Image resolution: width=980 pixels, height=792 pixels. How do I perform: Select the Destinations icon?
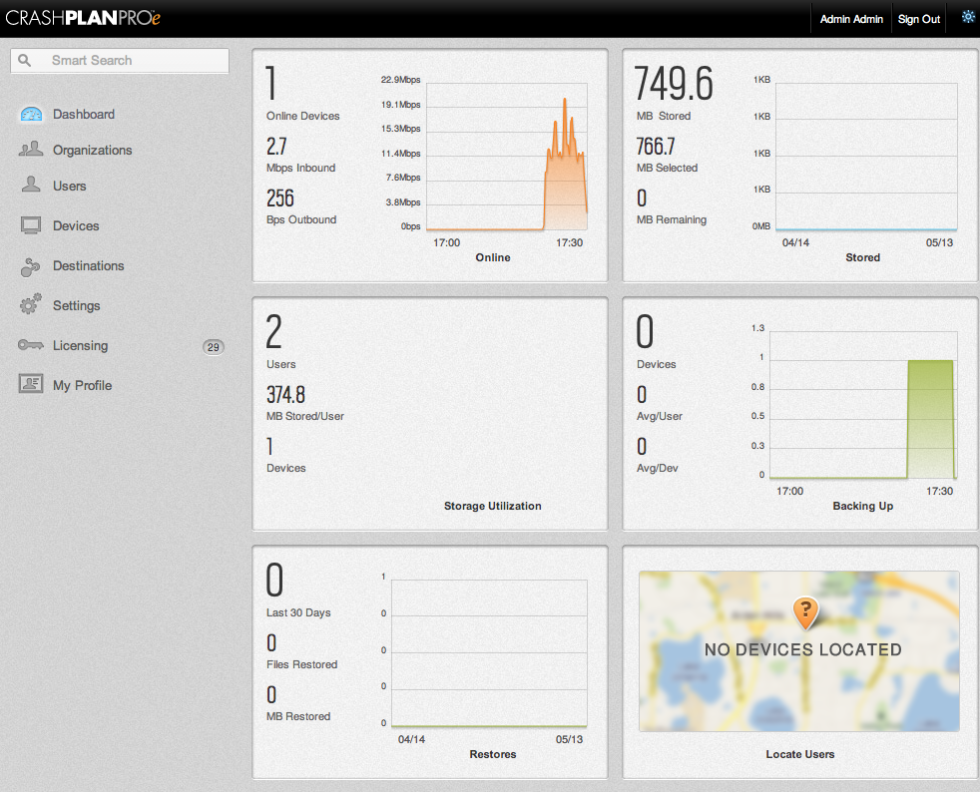point(30,265)
